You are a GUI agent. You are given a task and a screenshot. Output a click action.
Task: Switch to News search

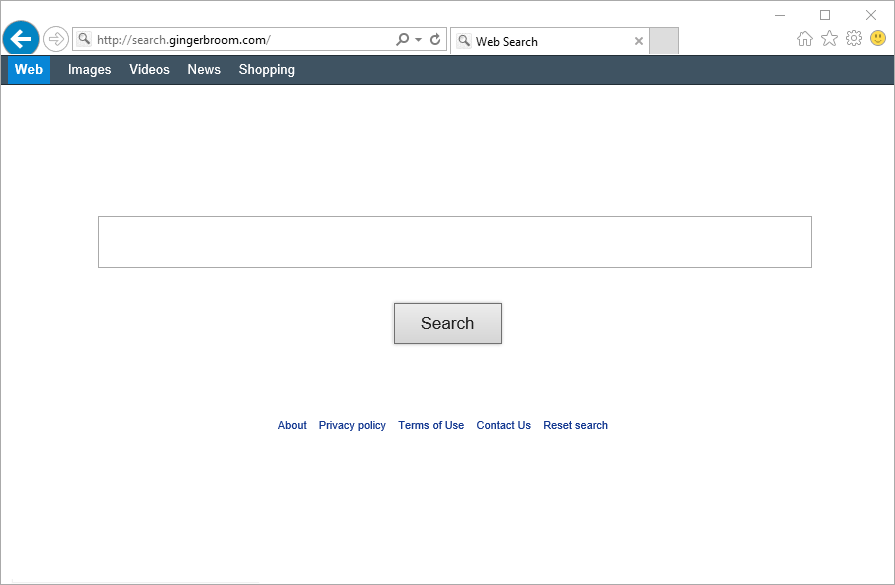[204, 70]
